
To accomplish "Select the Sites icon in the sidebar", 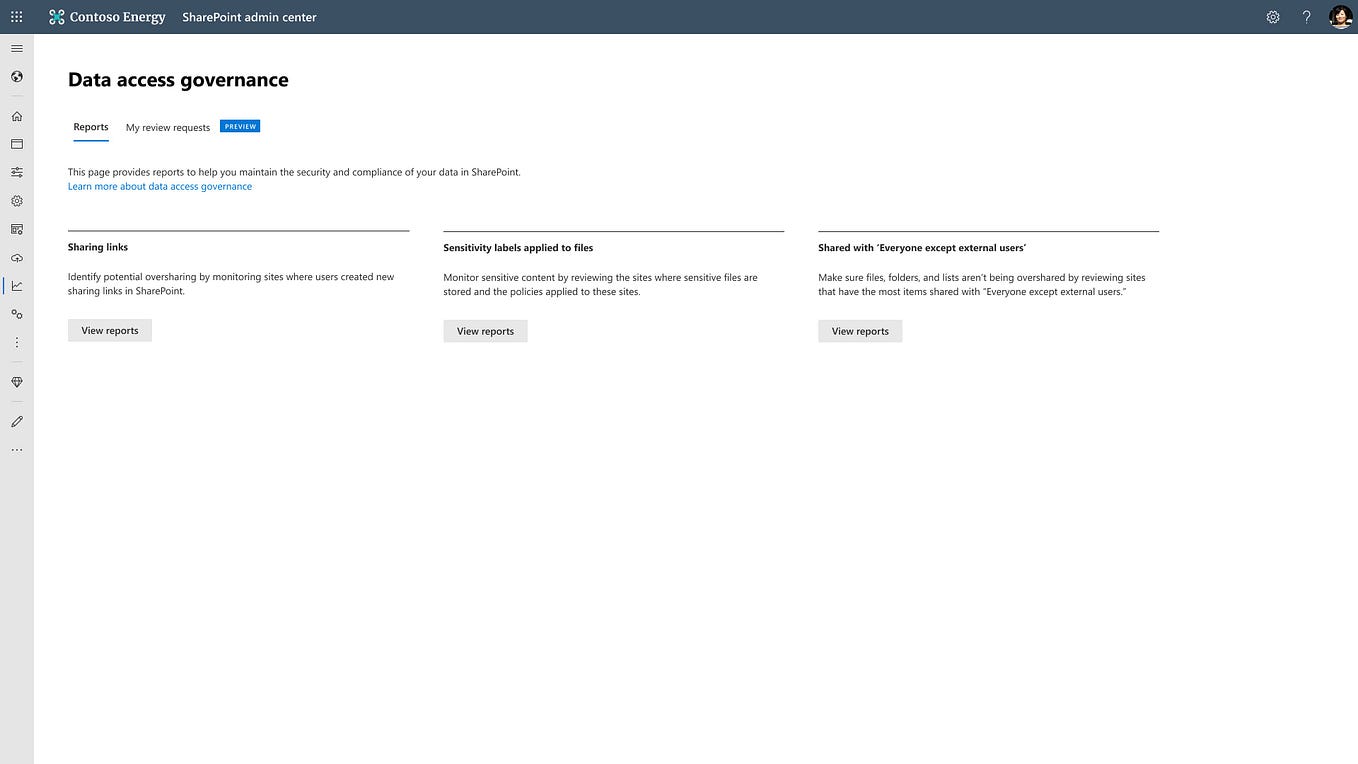I will [x=16, y=143].
